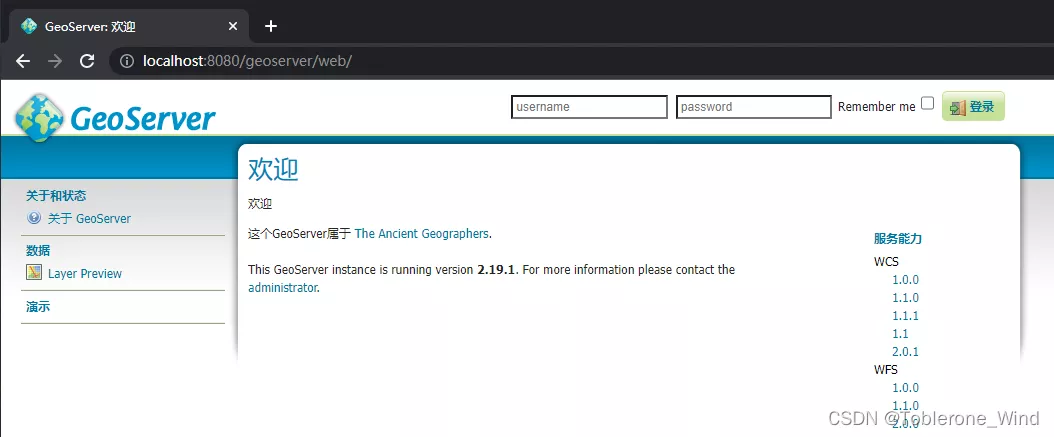Click the 演示 section heading
Screen dimensions: 1054x437
click(x=38, y=307)
